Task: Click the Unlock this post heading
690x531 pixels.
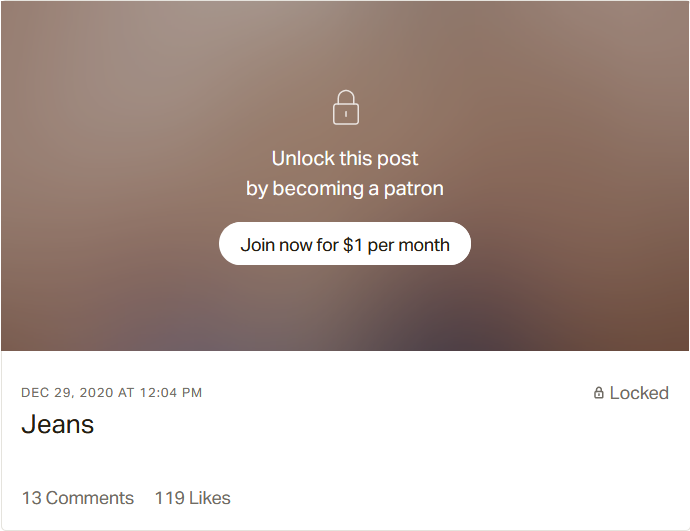Action: tap(345, 158)
